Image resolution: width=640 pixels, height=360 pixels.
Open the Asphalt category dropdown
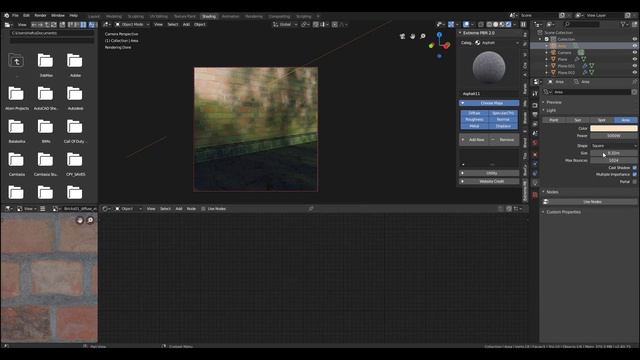497,43
